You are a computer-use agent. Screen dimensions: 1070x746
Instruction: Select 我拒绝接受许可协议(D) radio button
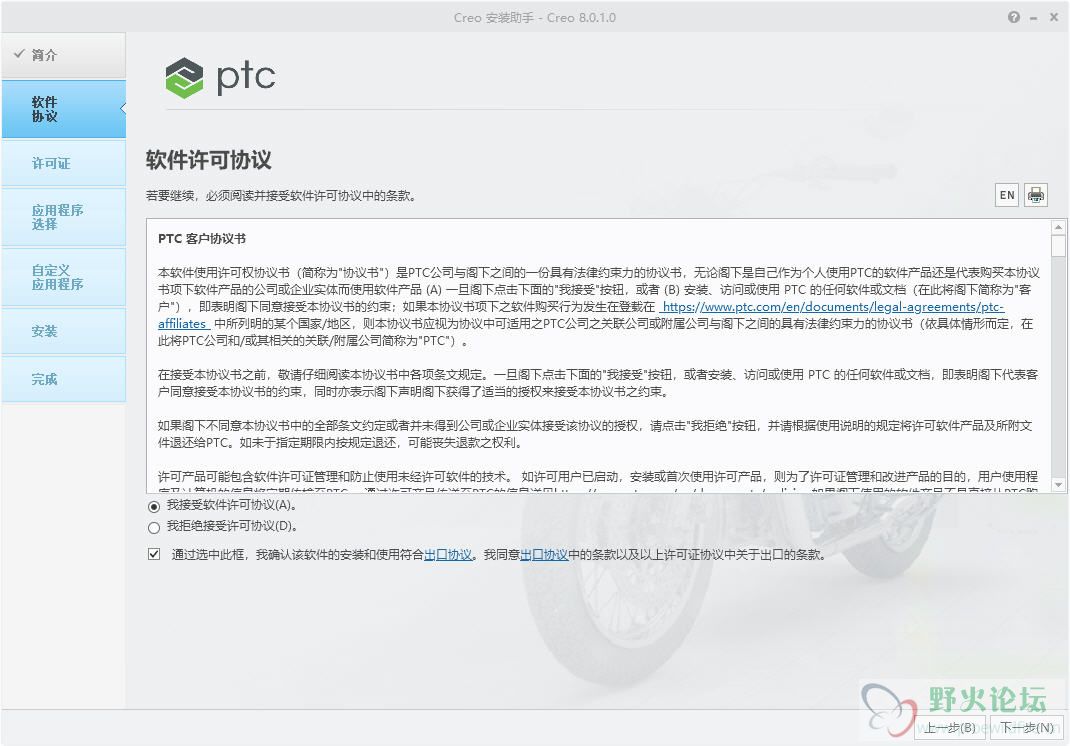pyautogui.click(x=154, y=527)
